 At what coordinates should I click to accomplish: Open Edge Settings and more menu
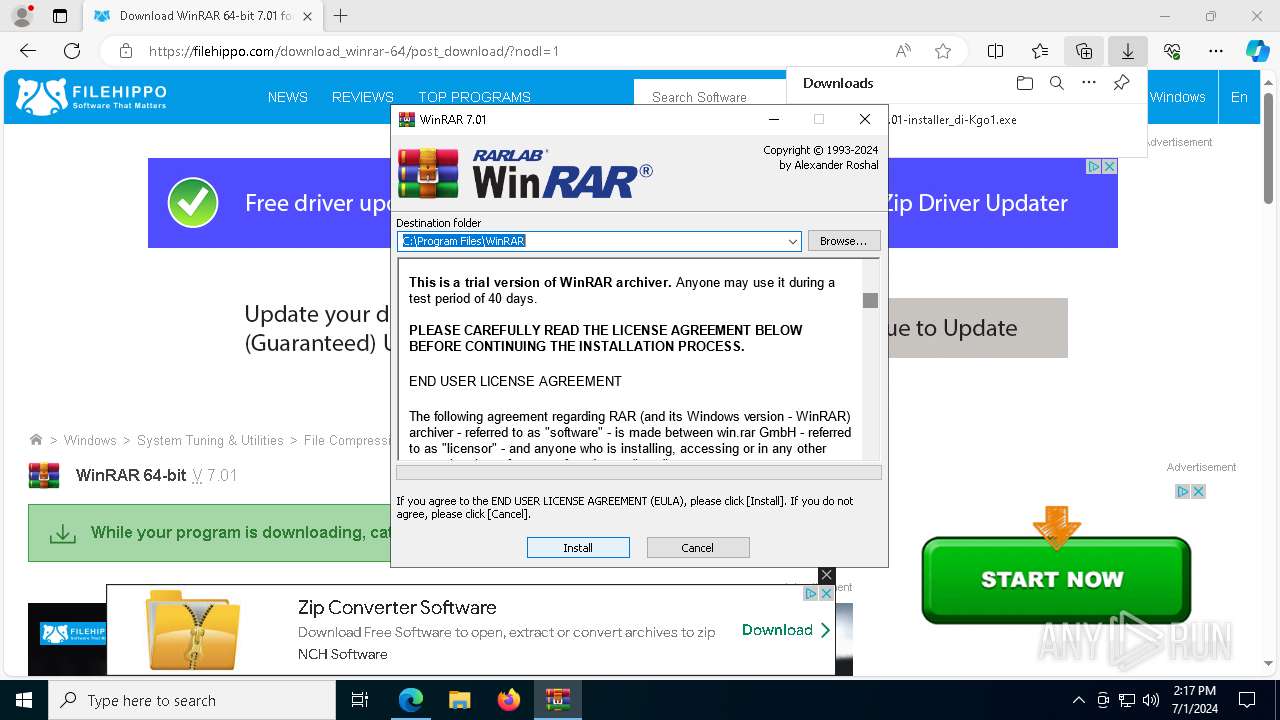[x=1216, y=51]
